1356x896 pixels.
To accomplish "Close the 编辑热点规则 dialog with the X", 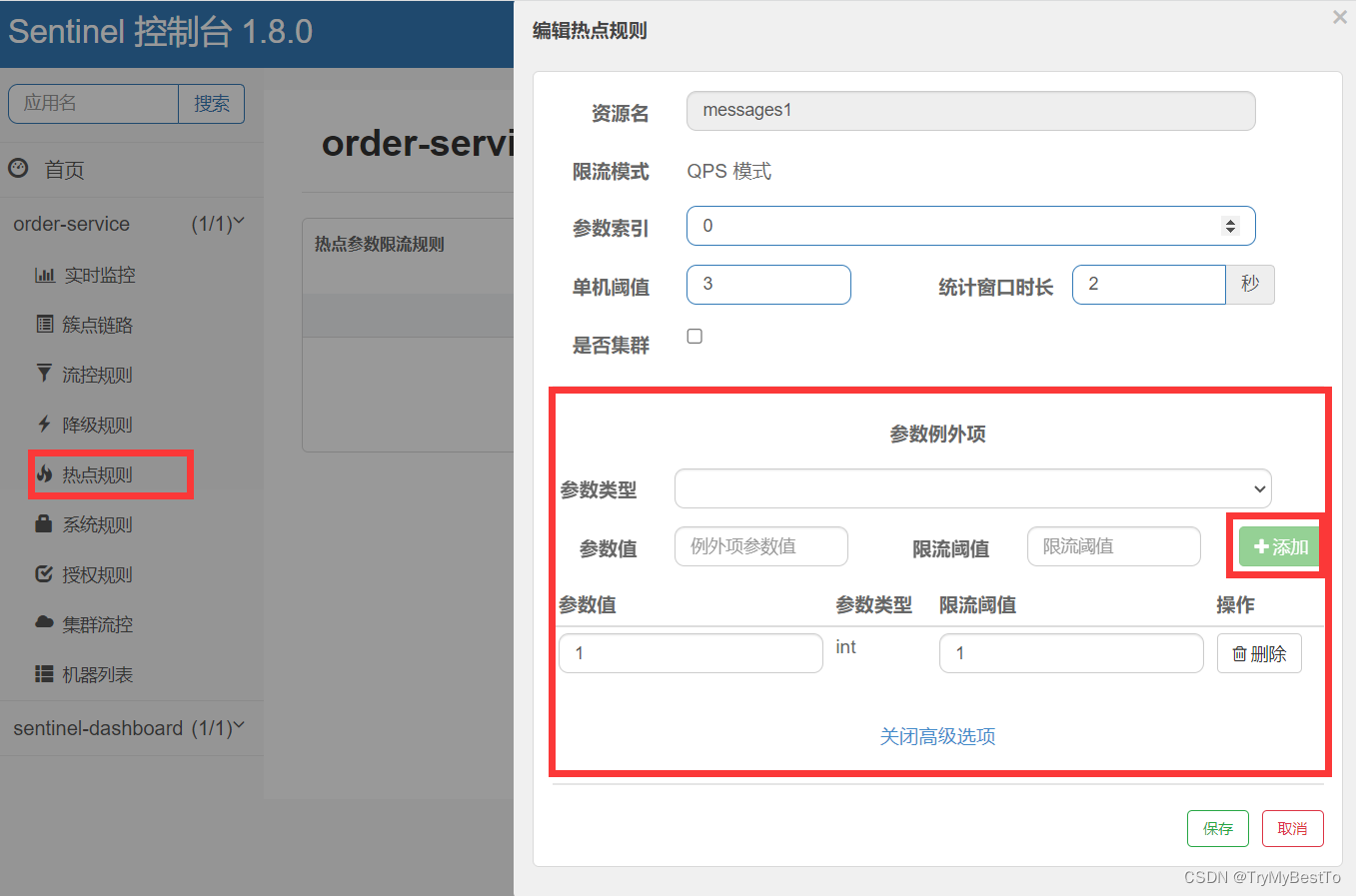I will coord(1340,17).
